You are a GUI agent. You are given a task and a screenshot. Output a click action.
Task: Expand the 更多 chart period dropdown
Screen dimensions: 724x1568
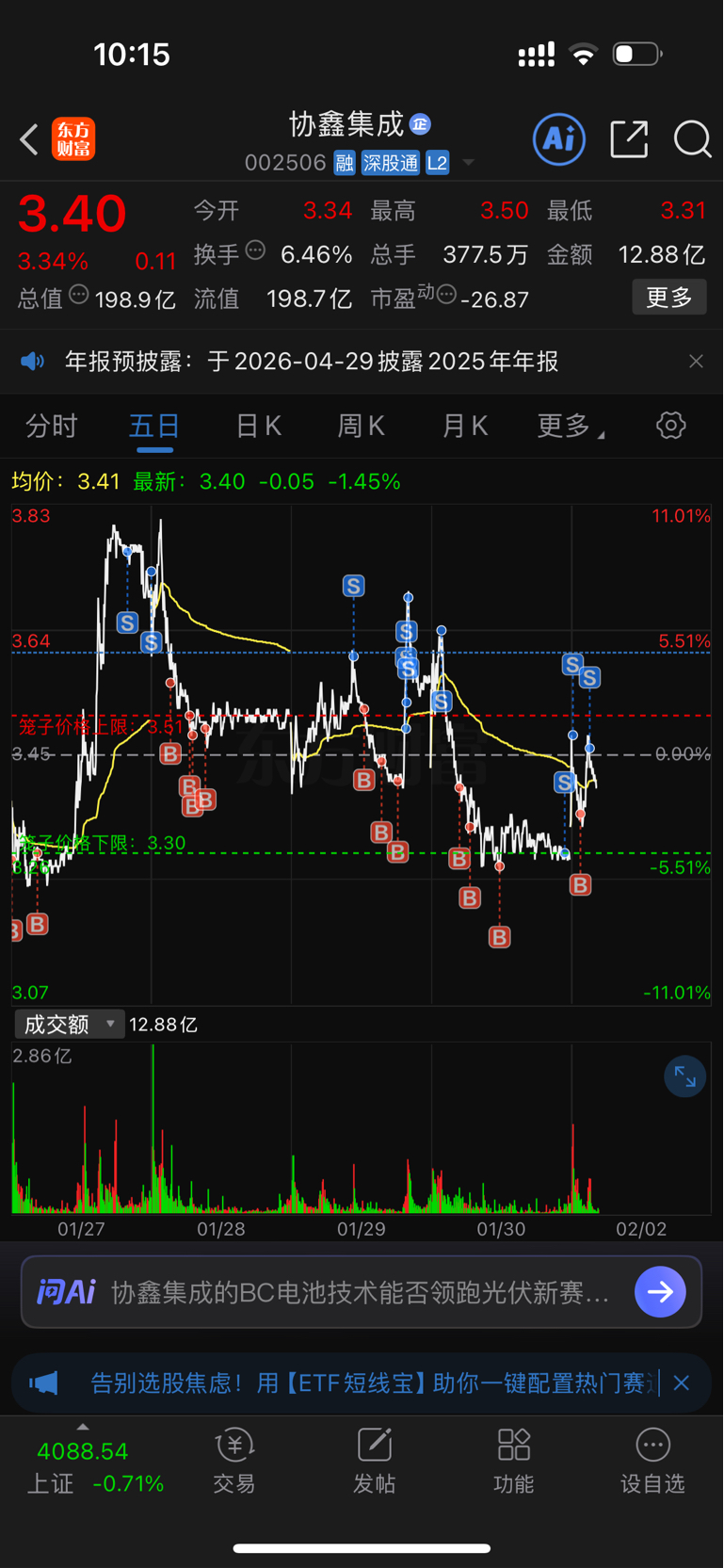[571, 426]
